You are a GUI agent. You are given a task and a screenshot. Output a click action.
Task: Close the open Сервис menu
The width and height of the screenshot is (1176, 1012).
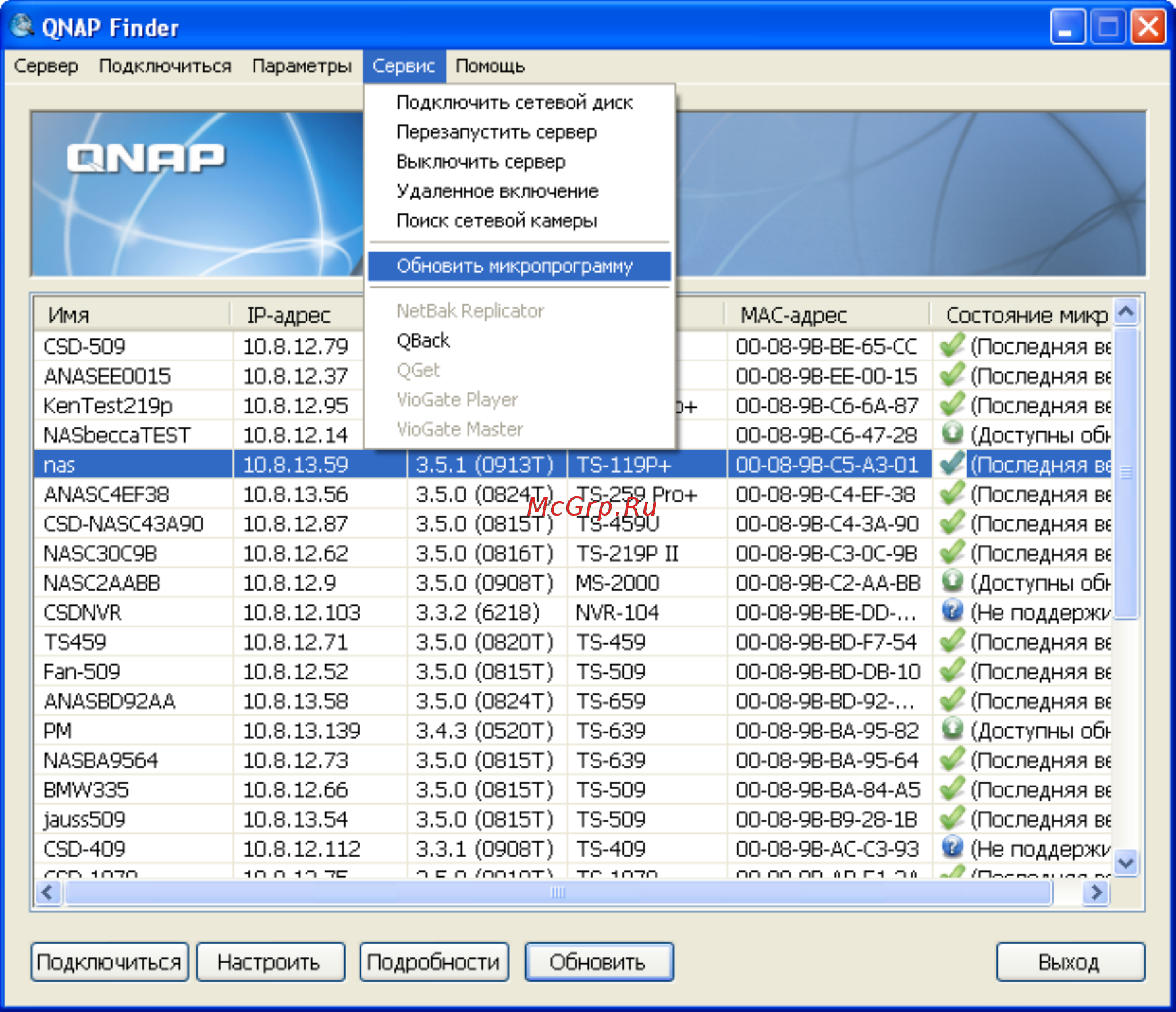[x=404, y=66]
